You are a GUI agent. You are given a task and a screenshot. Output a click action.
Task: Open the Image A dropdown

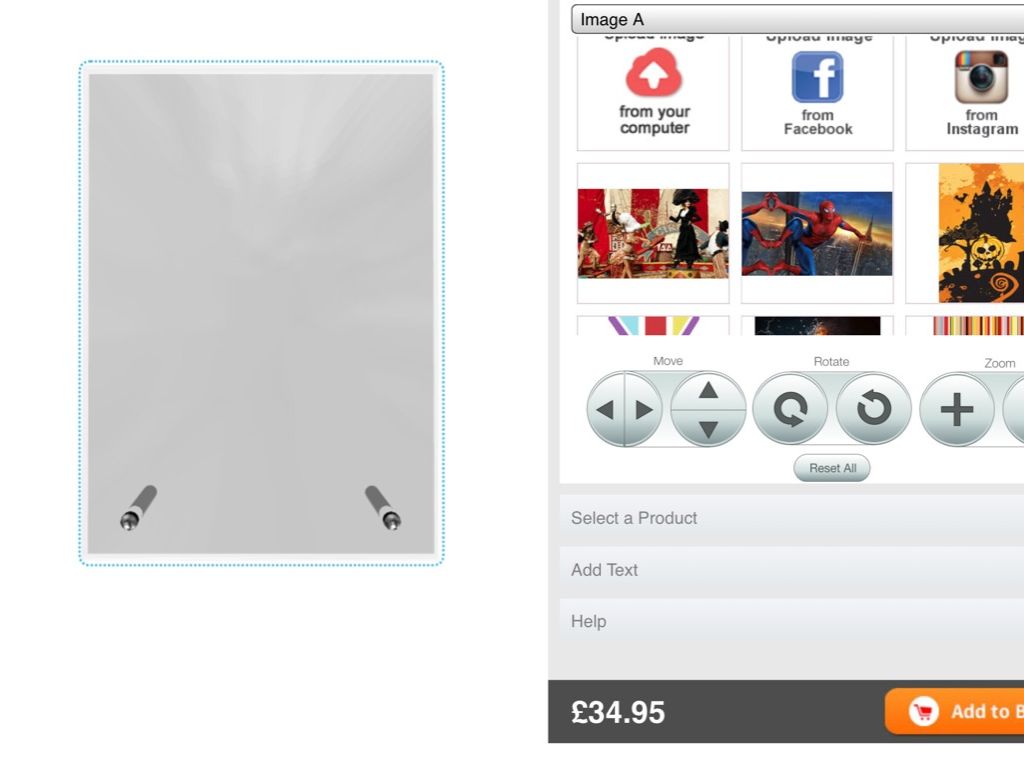click(x=797, y=20)
